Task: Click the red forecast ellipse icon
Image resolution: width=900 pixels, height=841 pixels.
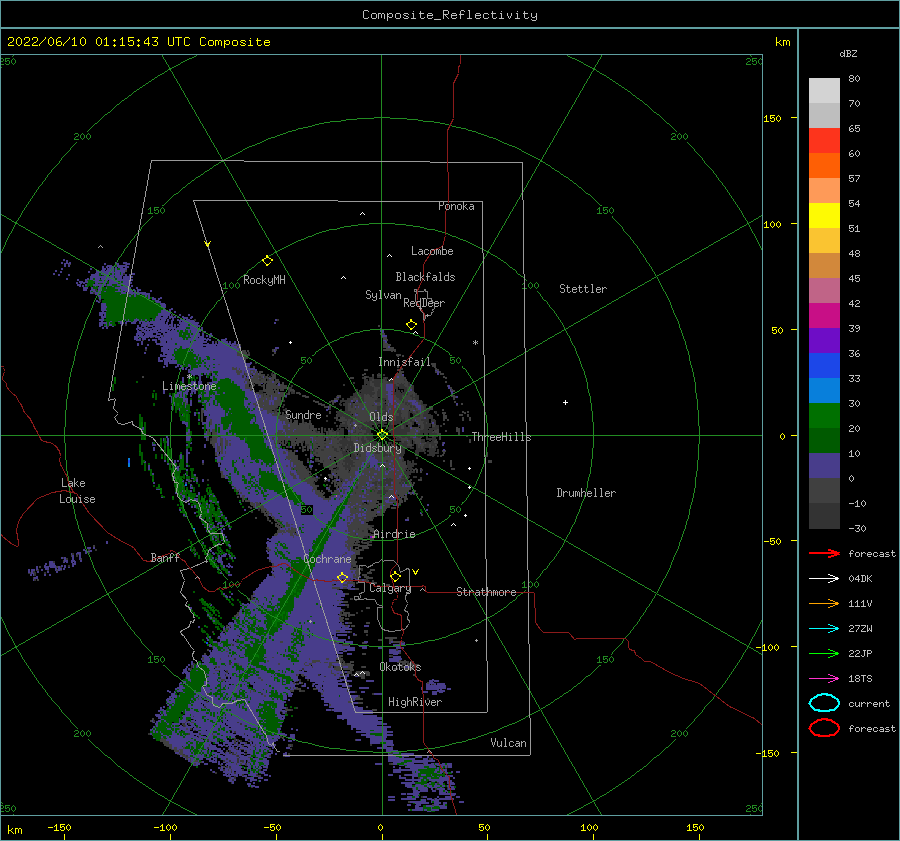Action: tap(824, 728)
